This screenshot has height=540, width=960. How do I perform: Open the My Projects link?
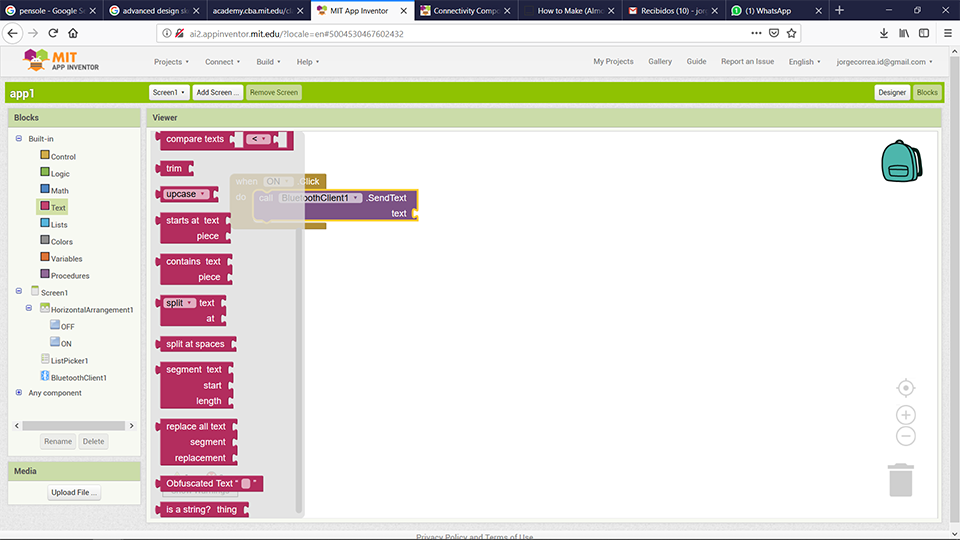click(x=613, y=61)
